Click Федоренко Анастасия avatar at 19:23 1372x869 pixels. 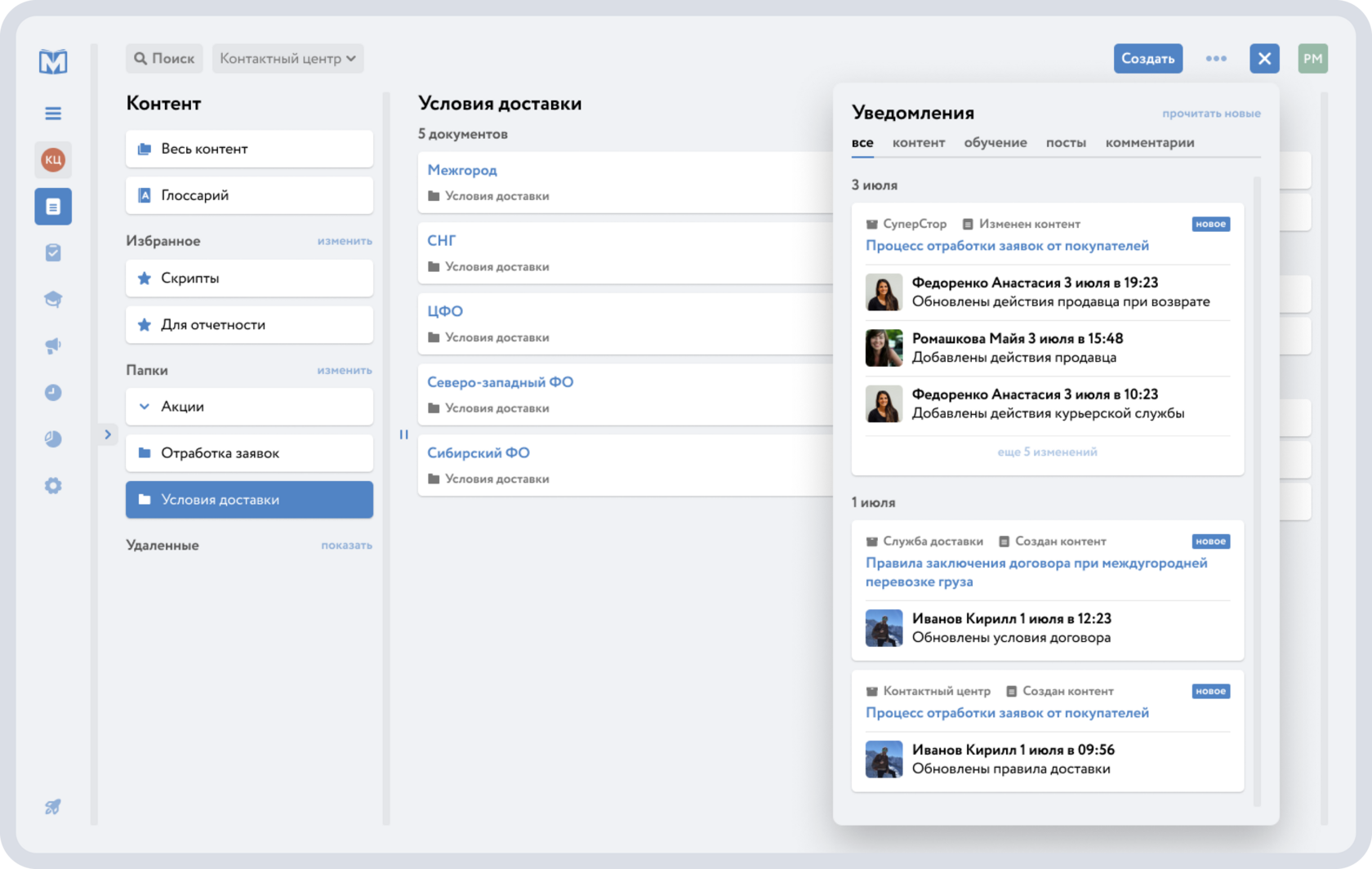[884, 292]
